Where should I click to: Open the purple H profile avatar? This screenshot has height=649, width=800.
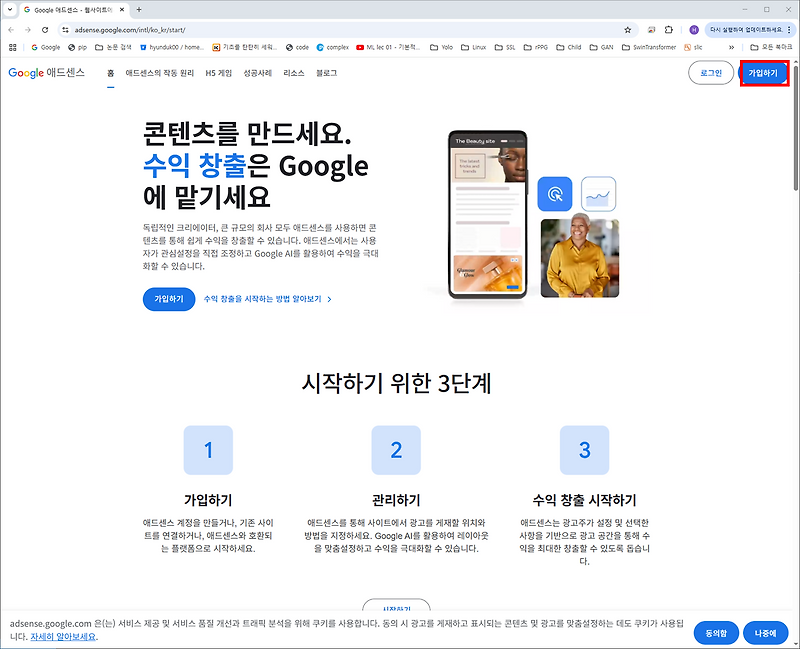coord(694,30)
